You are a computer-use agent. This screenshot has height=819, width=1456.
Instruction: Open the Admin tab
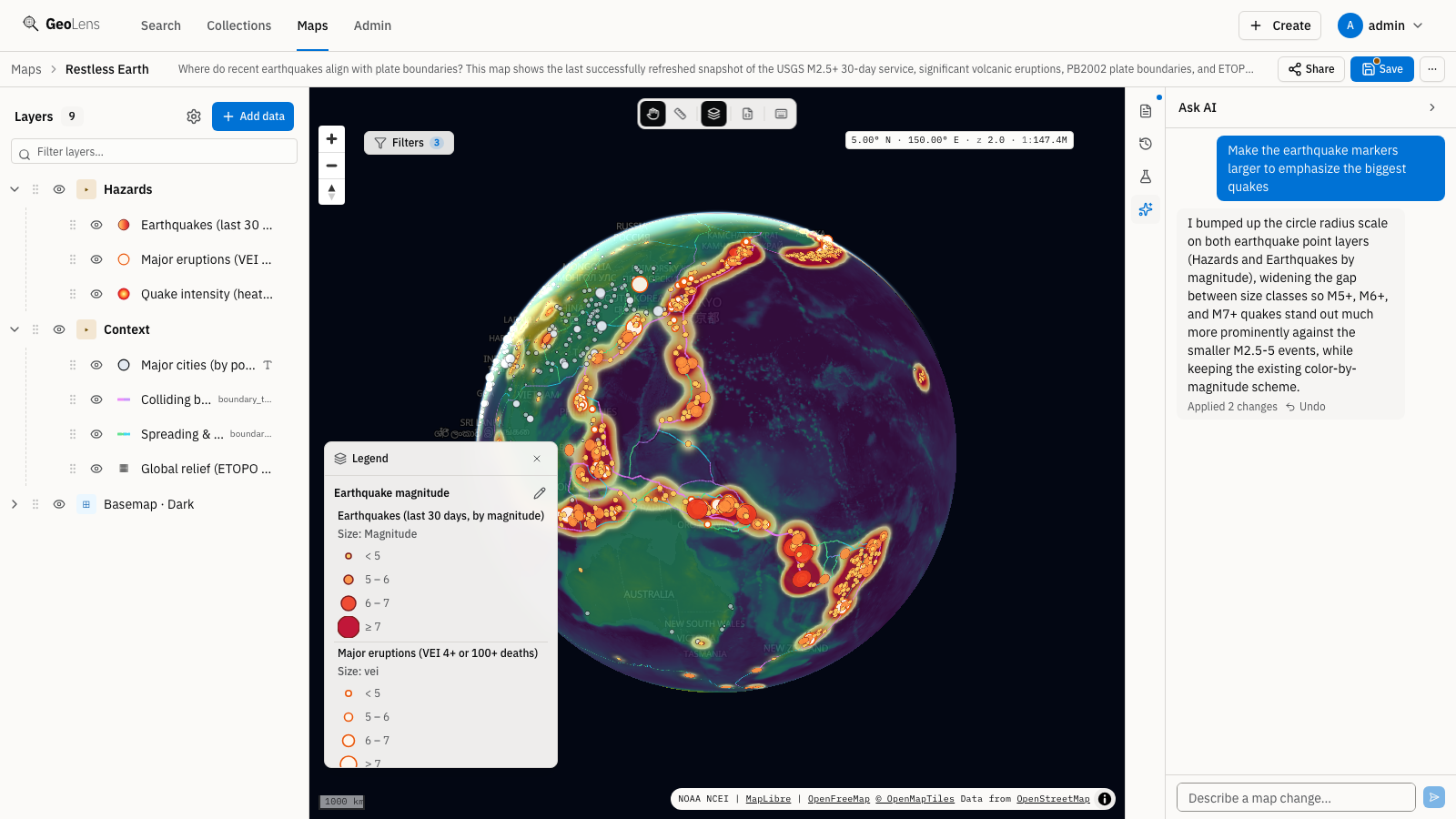(x=372, y=25)
